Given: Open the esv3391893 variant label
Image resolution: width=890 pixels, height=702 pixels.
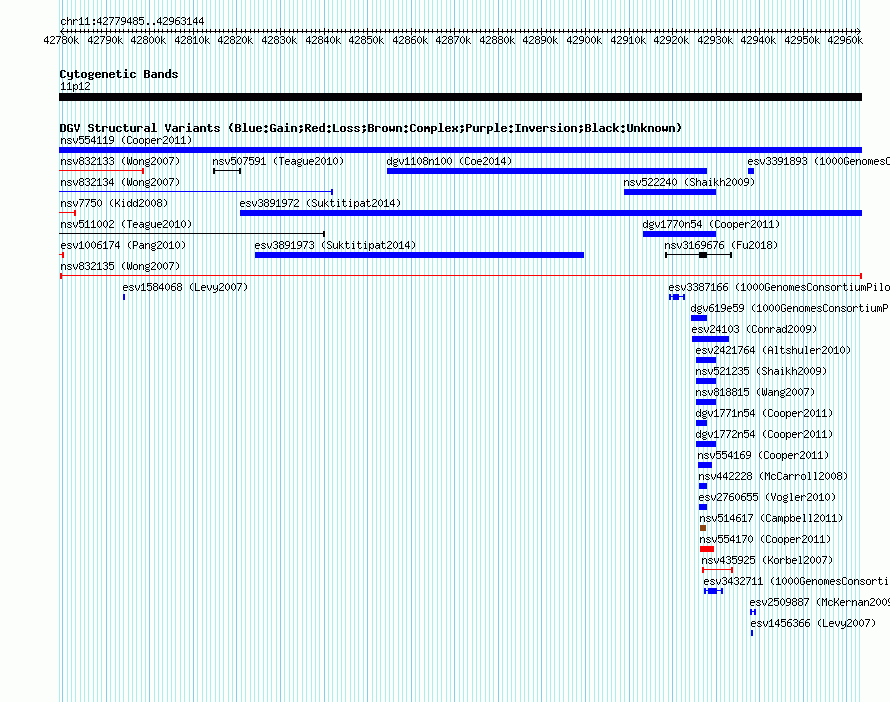Looking at the screenshot, I should [818, 161].
